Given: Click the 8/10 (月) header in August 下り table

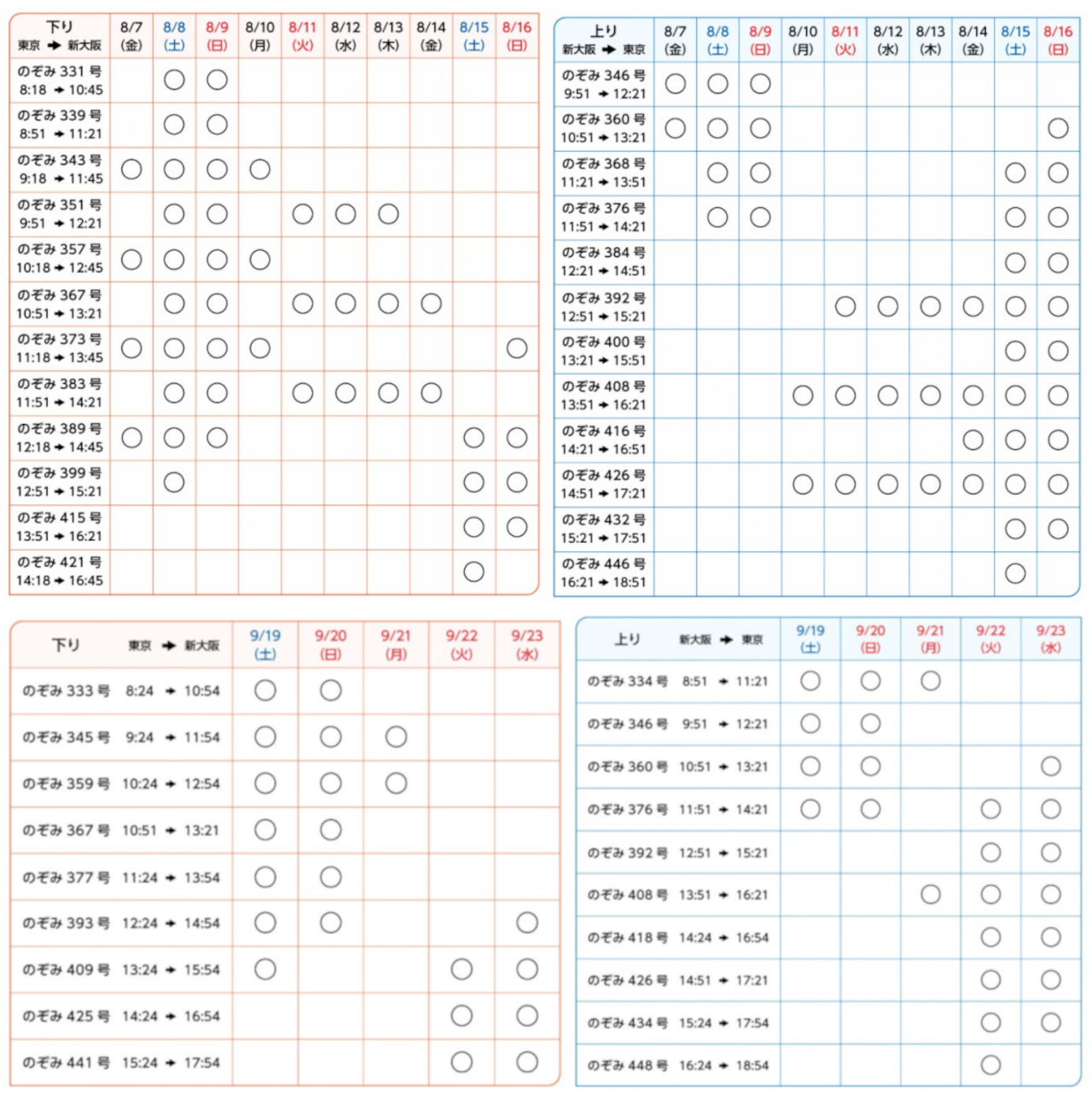Looking at the screenshot, I should pos(260,36).
